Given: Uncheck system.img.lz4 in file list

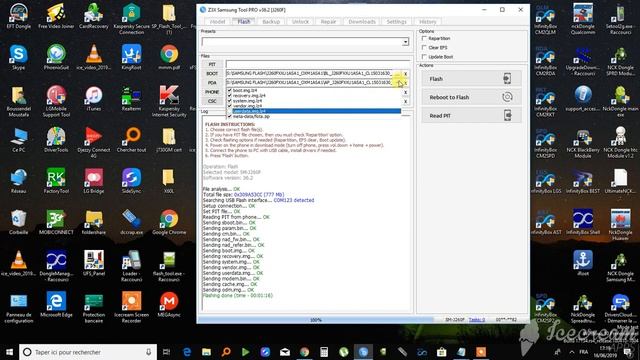Looking at the screenshot, I should pos(230,100).
